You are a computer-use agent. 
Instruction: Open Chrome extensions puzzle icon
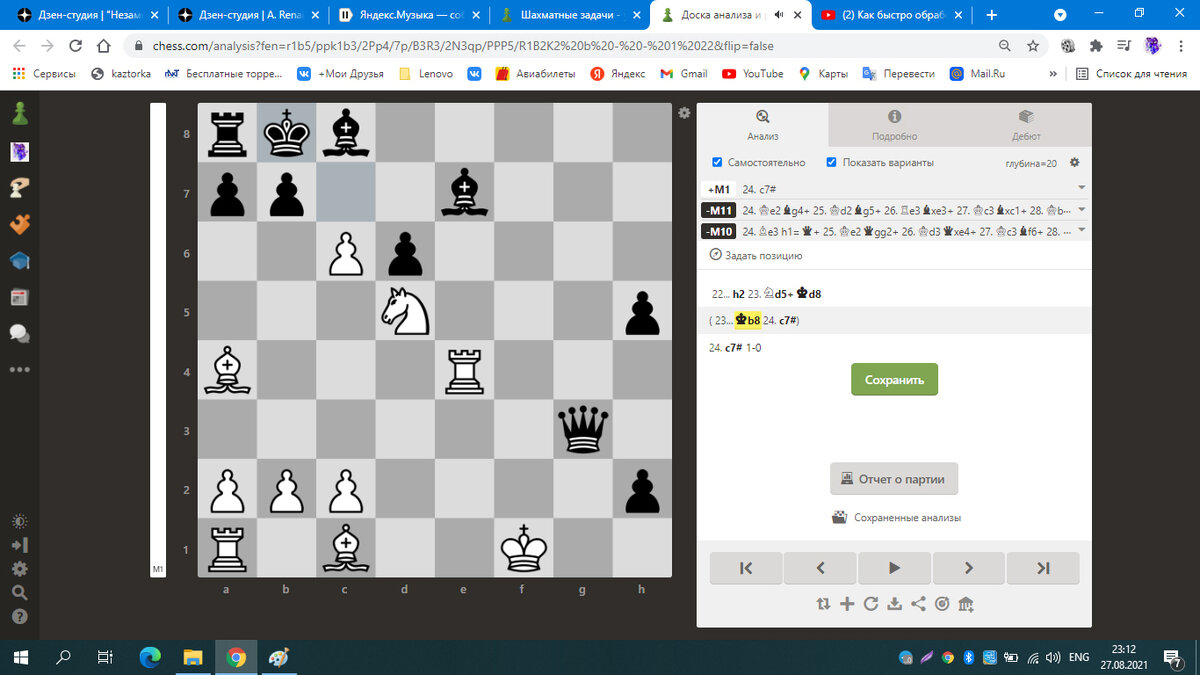click(x=1096, y=46)
